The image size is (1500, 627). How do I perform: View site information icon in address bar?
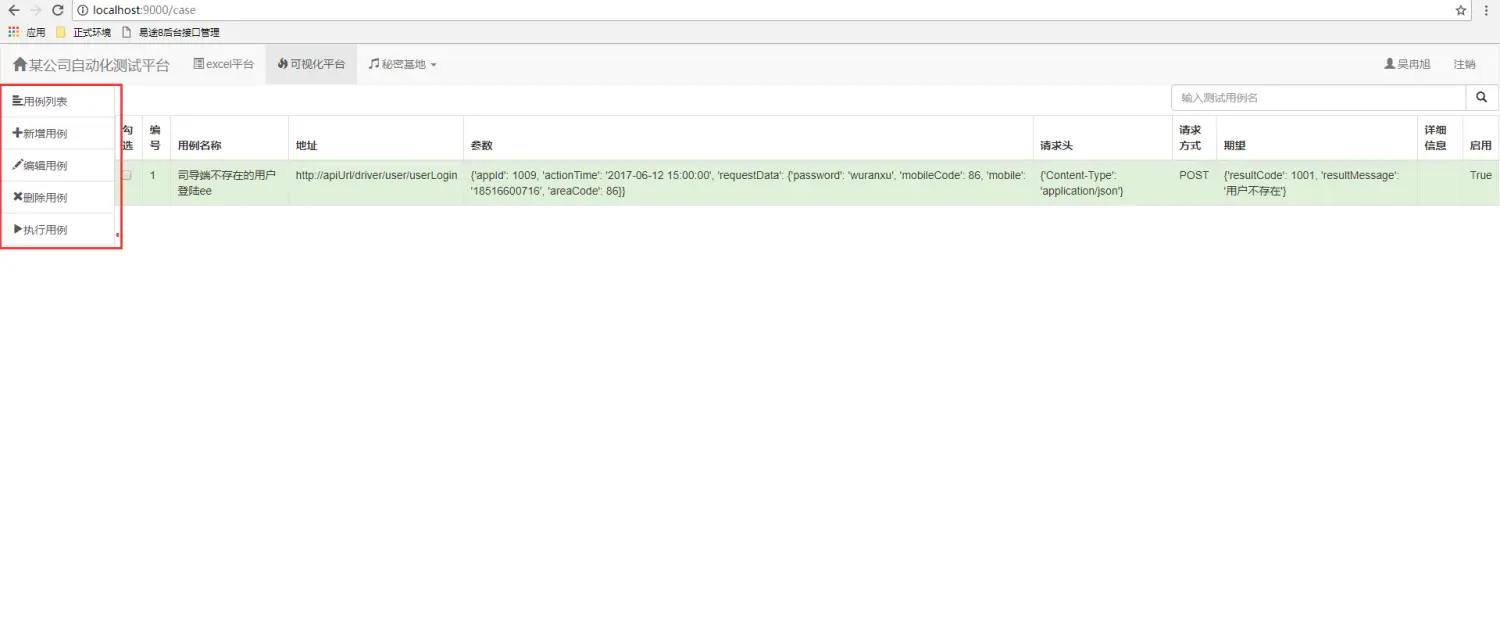pos(83,10)
